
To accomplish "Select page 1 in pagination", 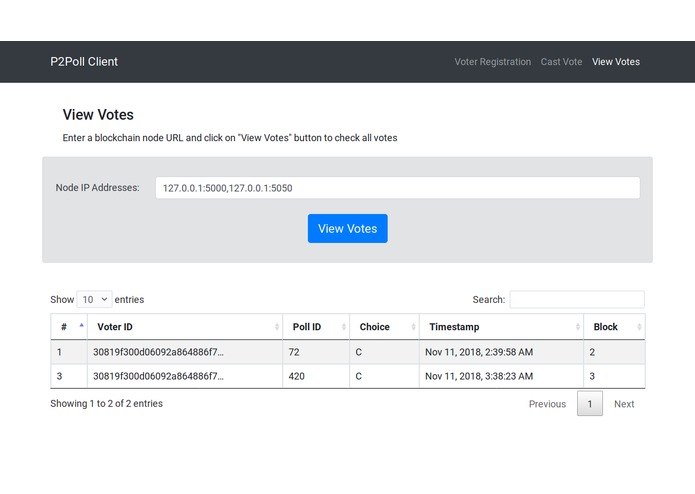I will pyautogui.click(x=590, y=404).
